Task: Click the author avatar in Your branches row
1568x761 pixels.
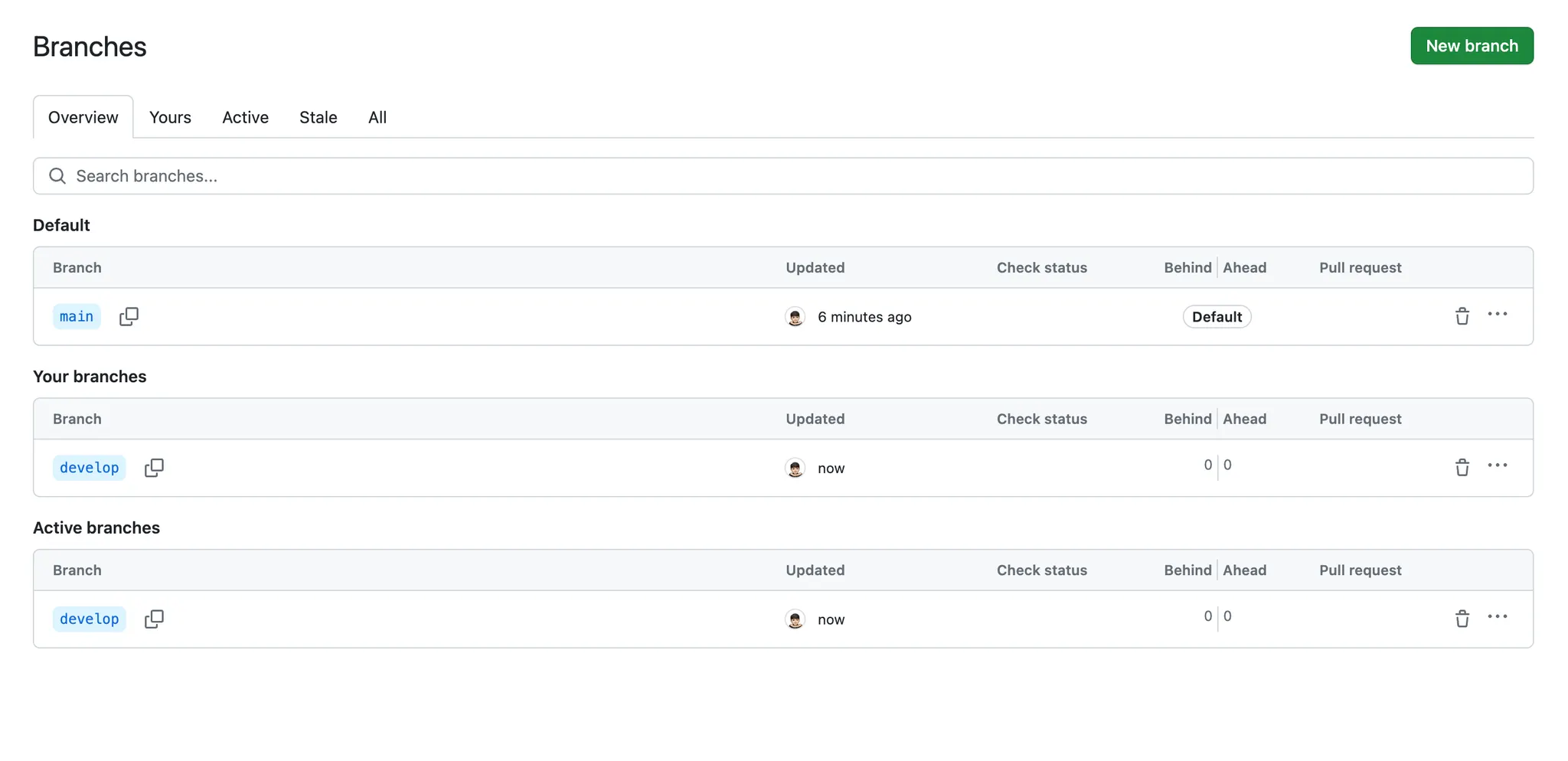Action: (x=795, y=468)
